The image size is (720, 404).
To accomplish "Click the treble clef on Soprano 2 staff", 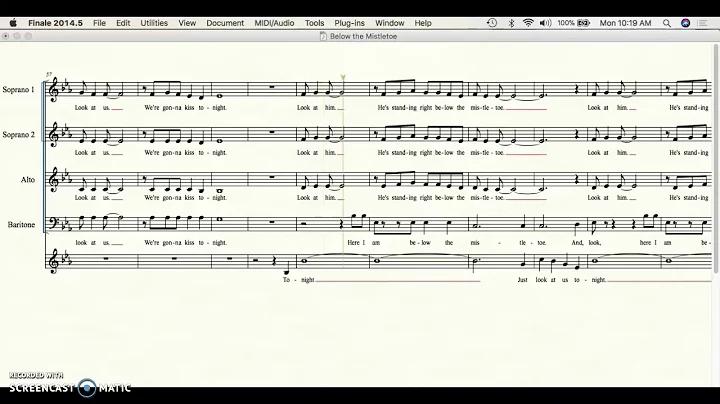I will tap(54, 135).
